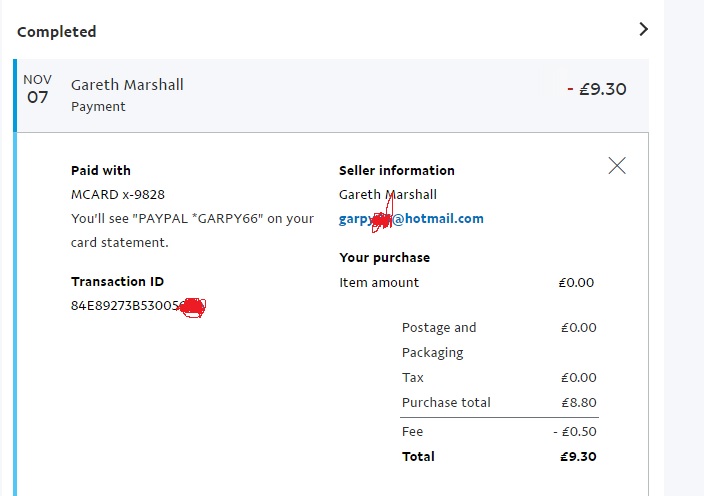Select the Purchase total £8.80 value

578,403
